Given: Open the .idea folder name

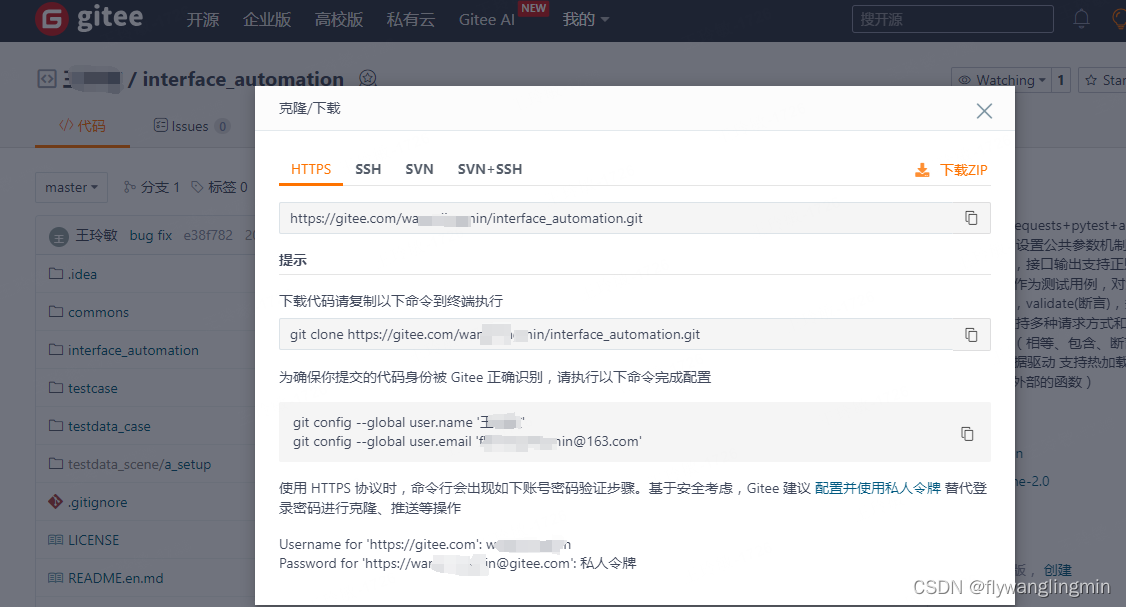Looking at the screenshot, I should (83, 274).
